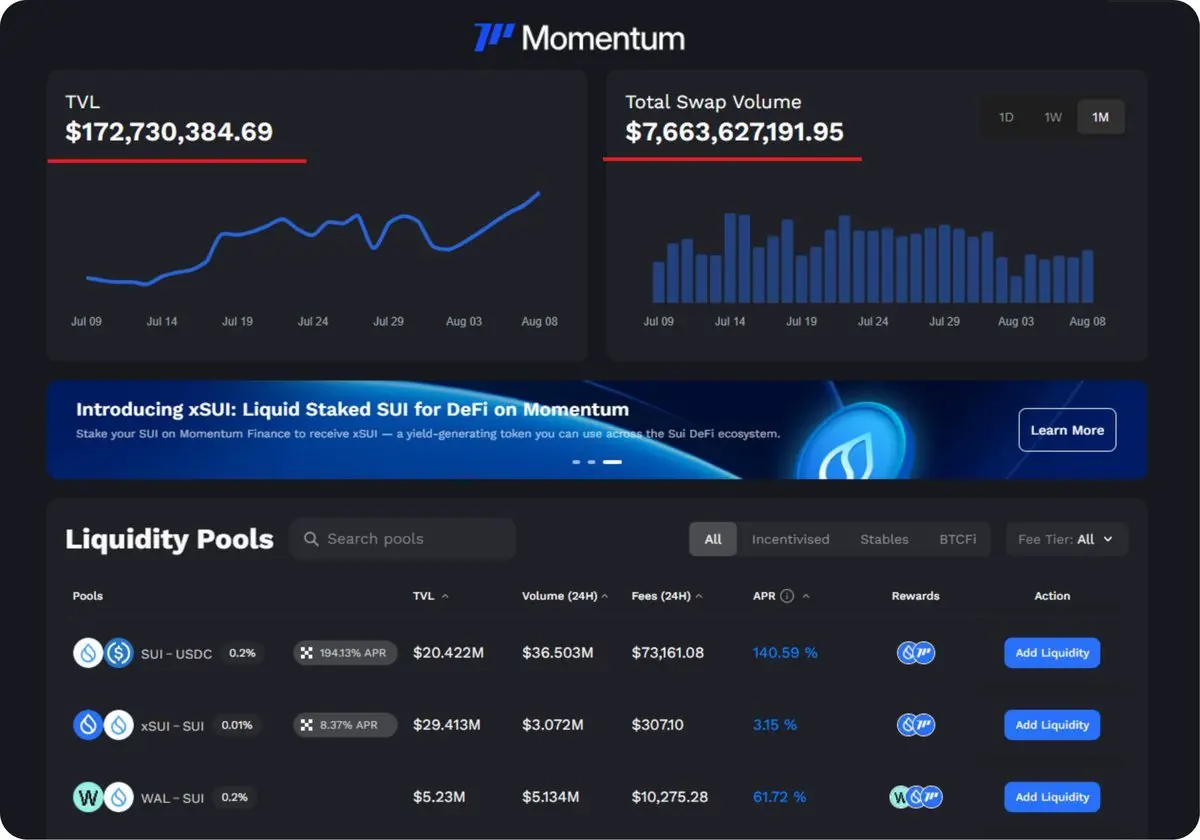Click the search magnifier icon in pools search
Screen dimensions: 1200x840
point(311,539)
